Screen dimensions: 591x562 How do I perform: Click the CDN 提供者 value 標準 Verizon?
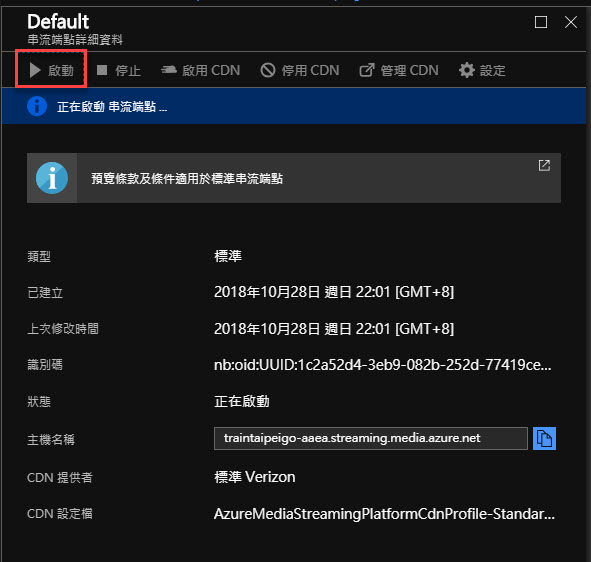click(x=255, y=477)
